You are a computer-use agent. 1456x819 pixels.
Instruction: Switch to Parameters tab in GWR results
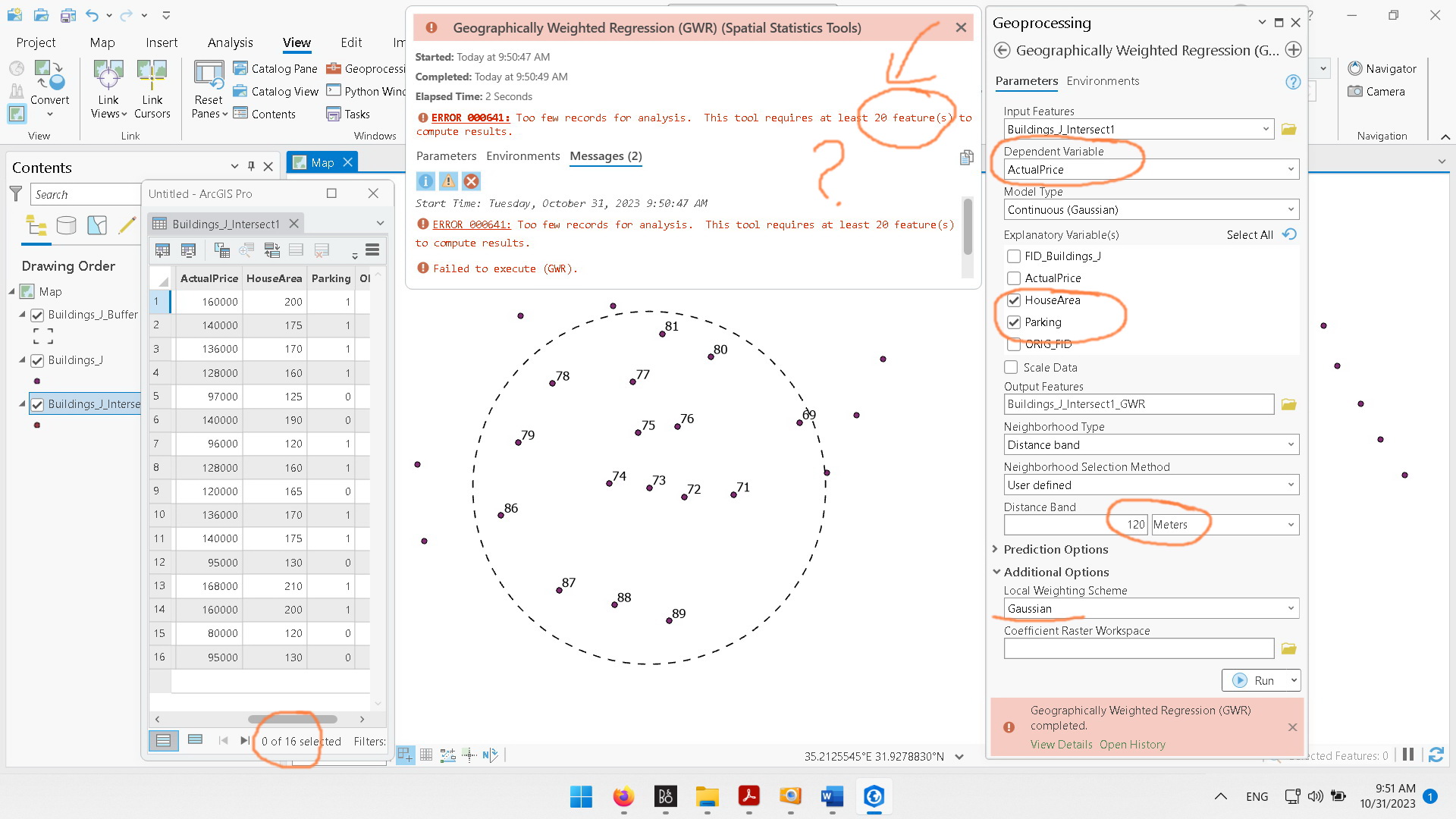coord(446,156)
